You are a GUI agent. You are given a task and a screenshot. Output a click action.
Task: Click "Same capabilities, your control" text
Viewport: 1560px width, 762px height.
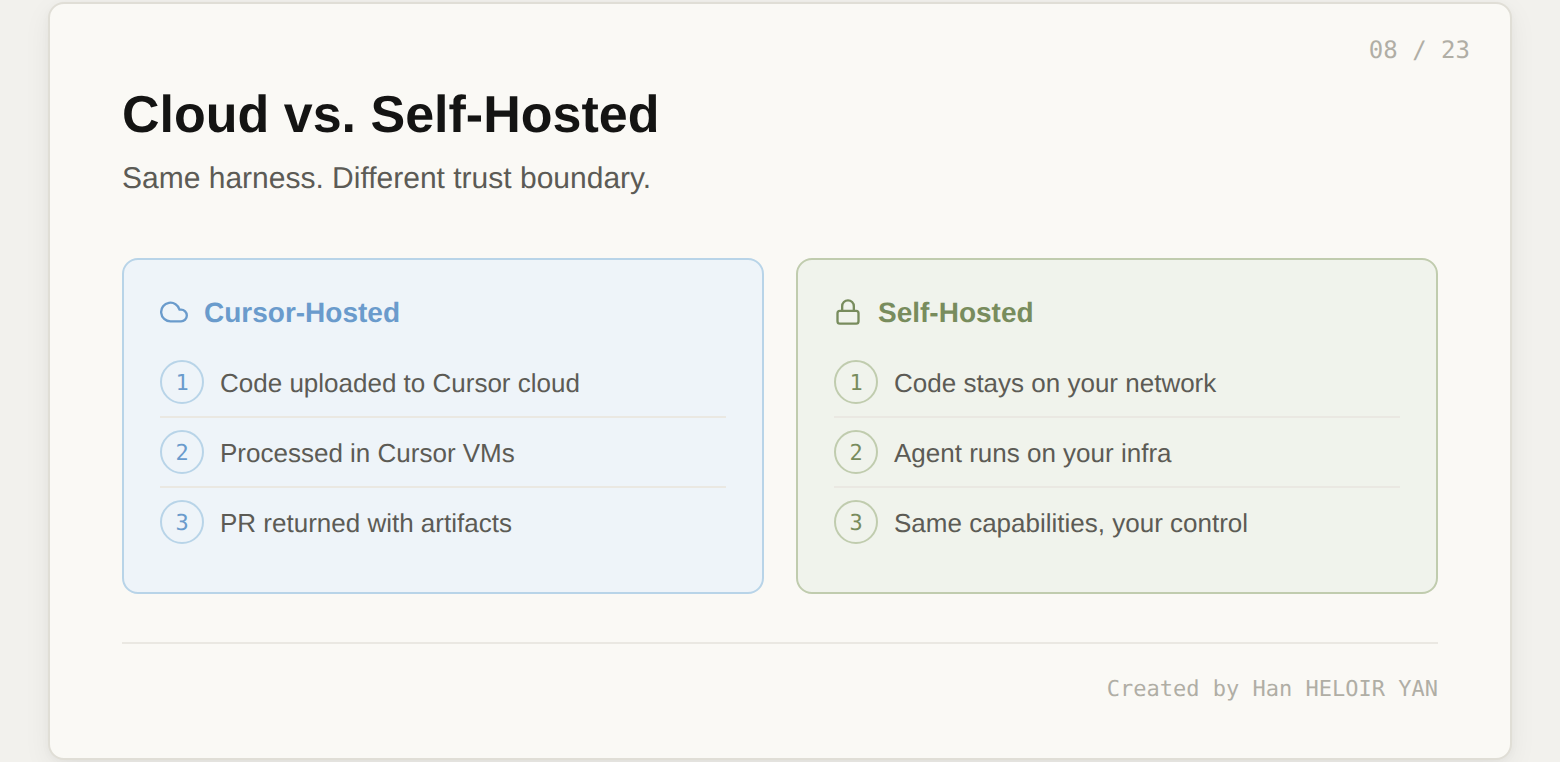[1071, 523]
